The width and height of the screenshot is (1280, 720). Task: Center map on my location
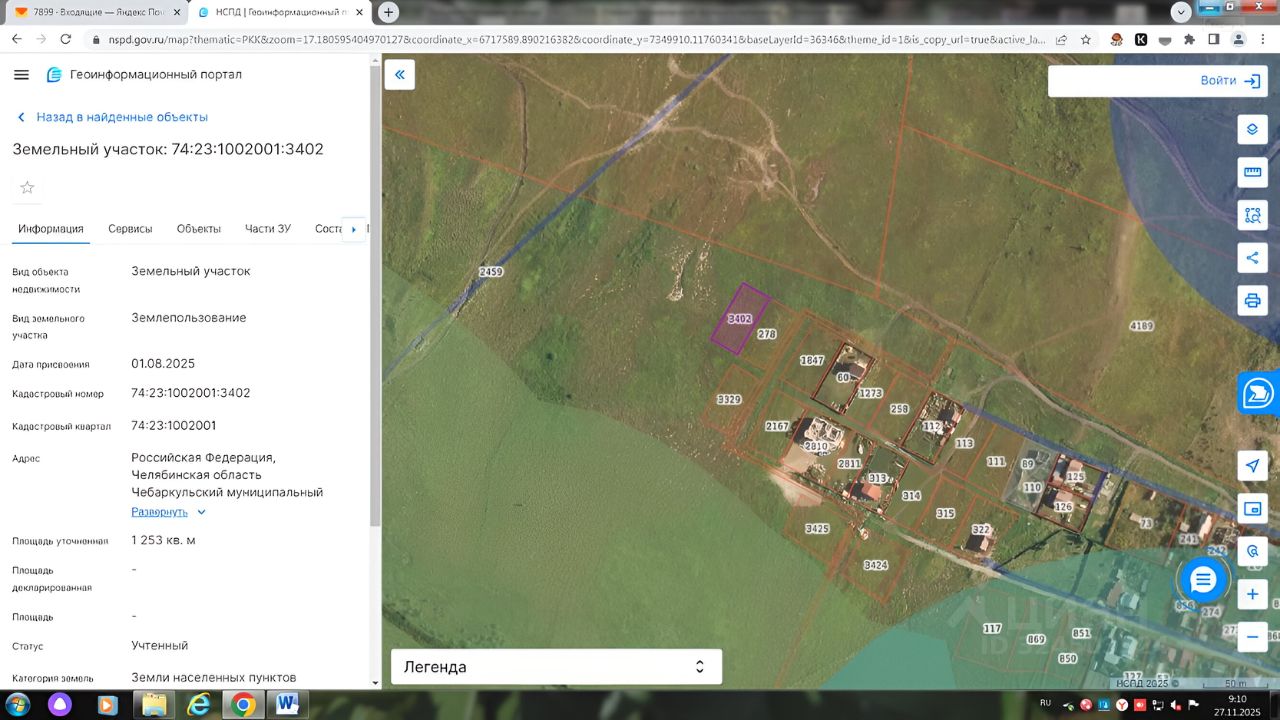[x=1252, y=466]
